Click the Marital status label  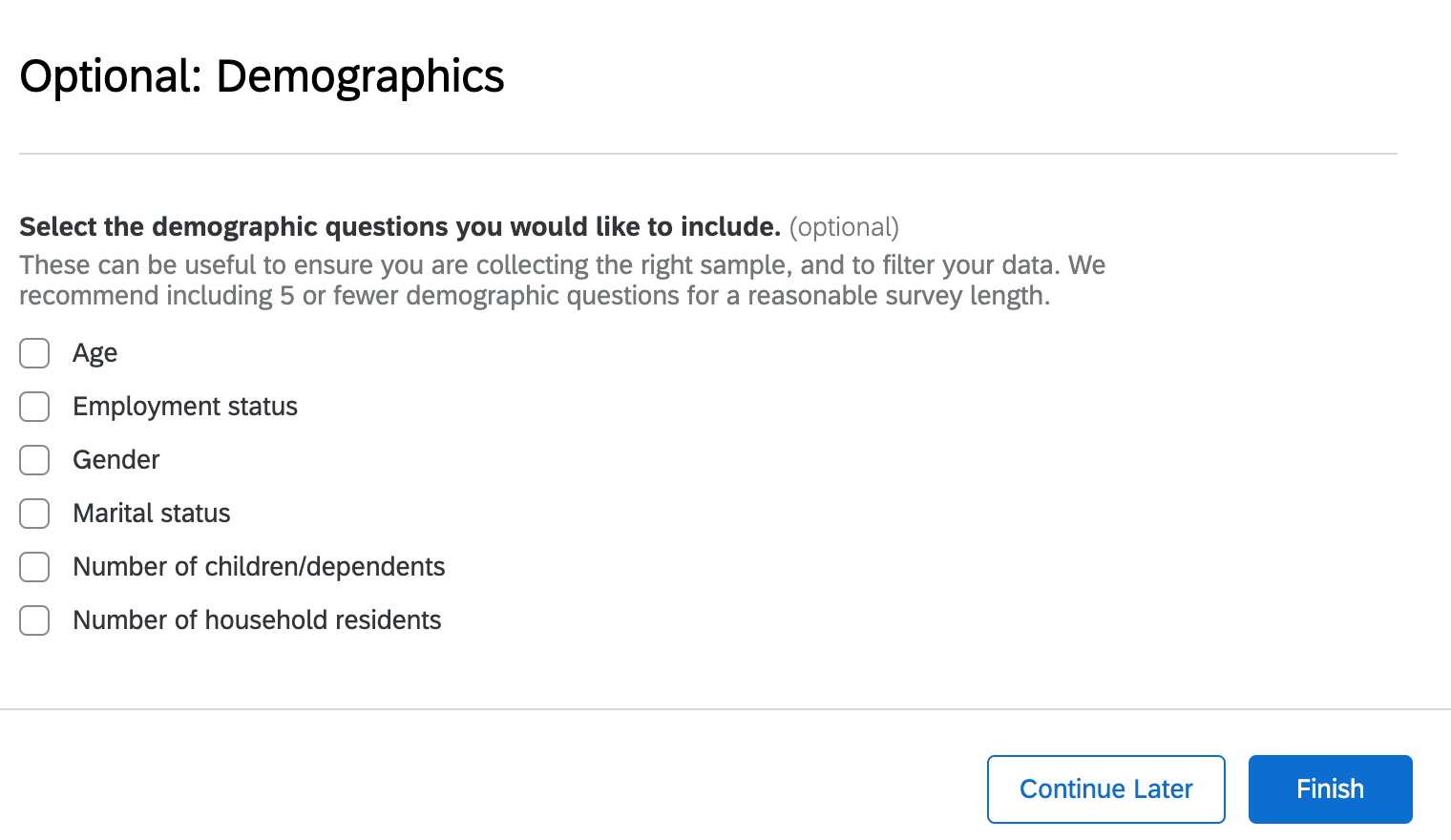coord(151,514)
